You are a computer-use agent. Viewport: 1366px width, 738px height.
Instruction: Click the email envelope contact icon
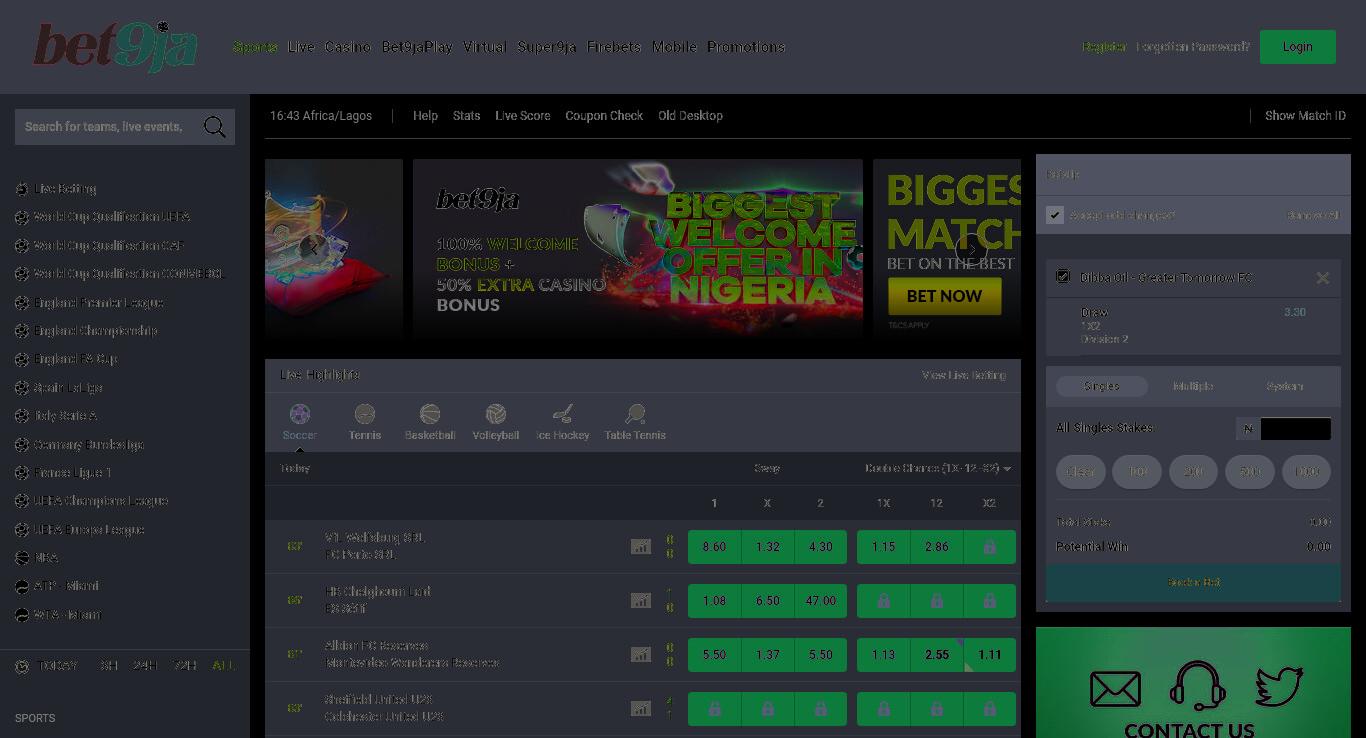pos(1115,689)
